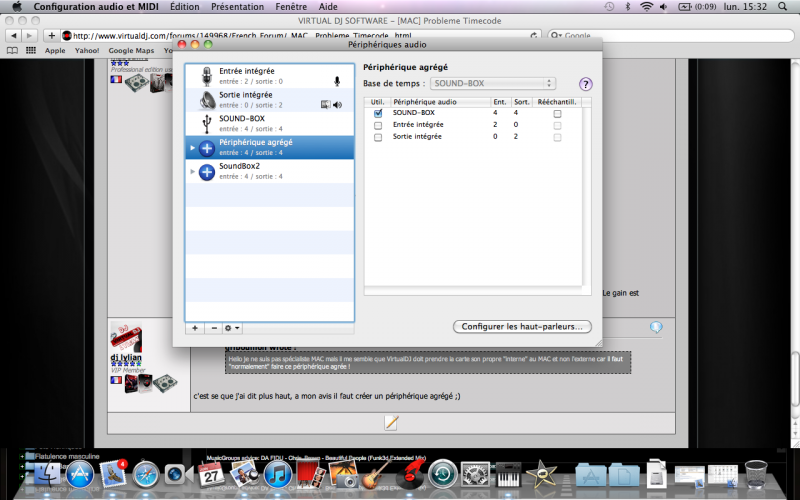Image resolution: width=800 pixels, height=500 pixels.
Task: Open GarageBand guitar icon in Dock
Action: click(376, 474)
